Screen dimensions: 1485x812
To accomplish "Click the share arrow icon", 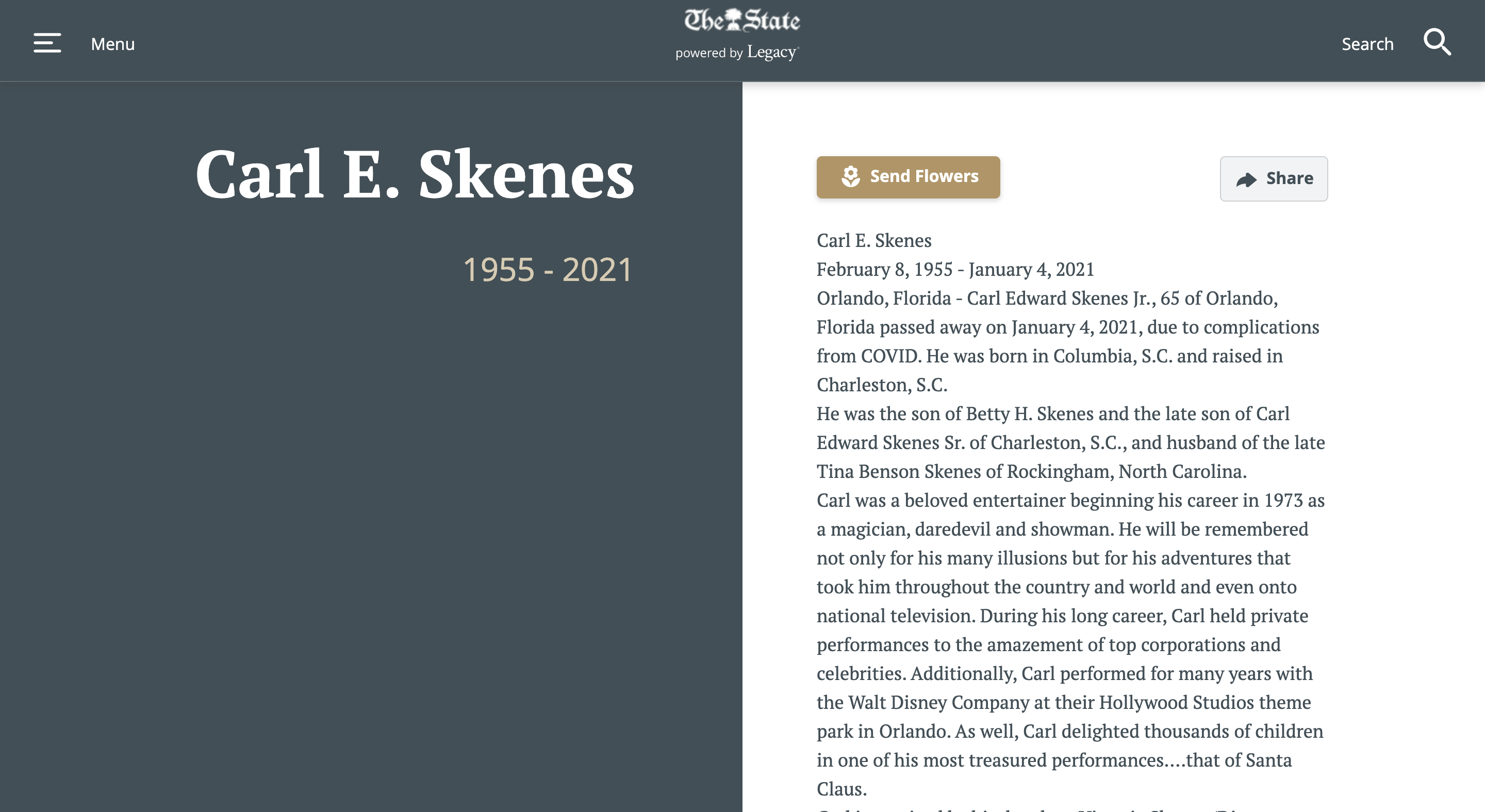I will coord(1246,180).
